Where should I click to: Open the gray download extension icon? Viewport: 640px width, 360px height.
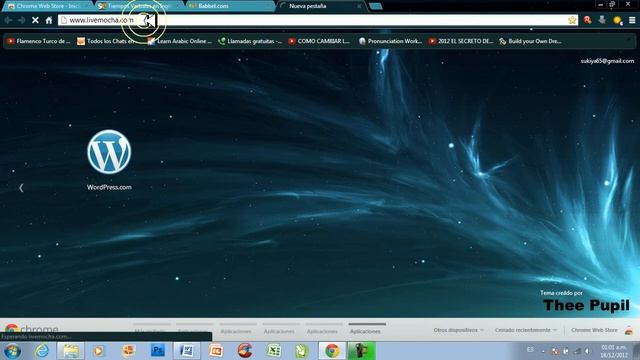(602, 20)
